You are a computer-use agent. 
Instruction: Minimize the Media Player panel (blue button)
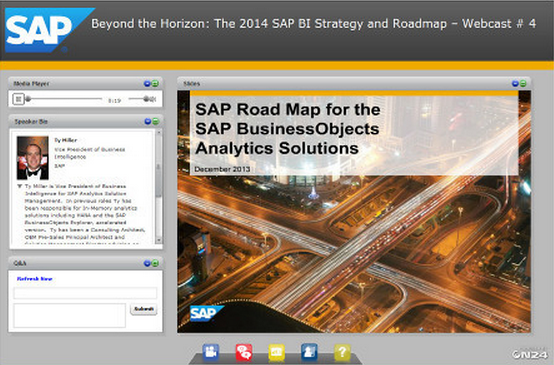(147, 84)
